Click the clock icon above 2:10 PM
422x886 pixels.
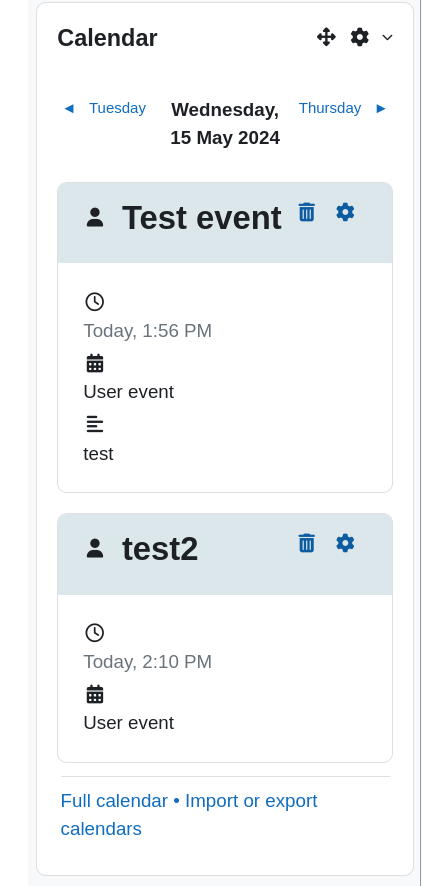click(x=94, y=632)
